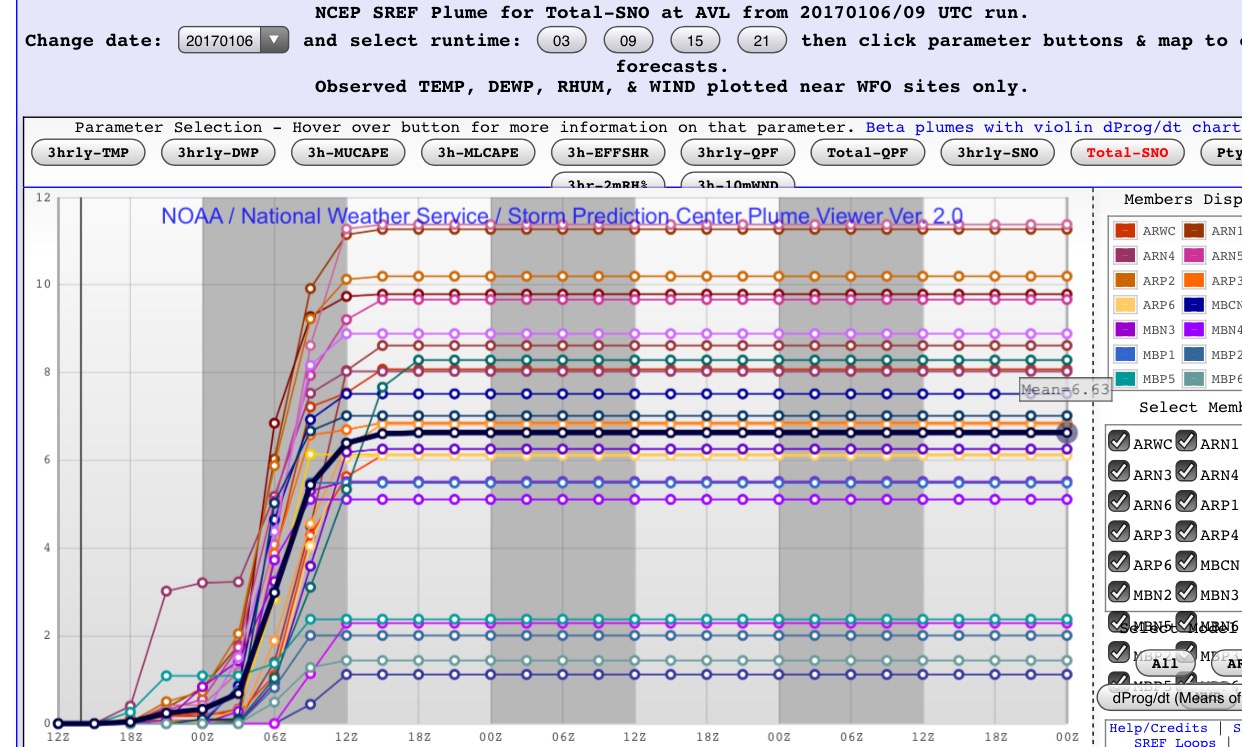Click the mean line endpoint marker
Viewport: 1242px width, 747px height.
[1067, 432]
